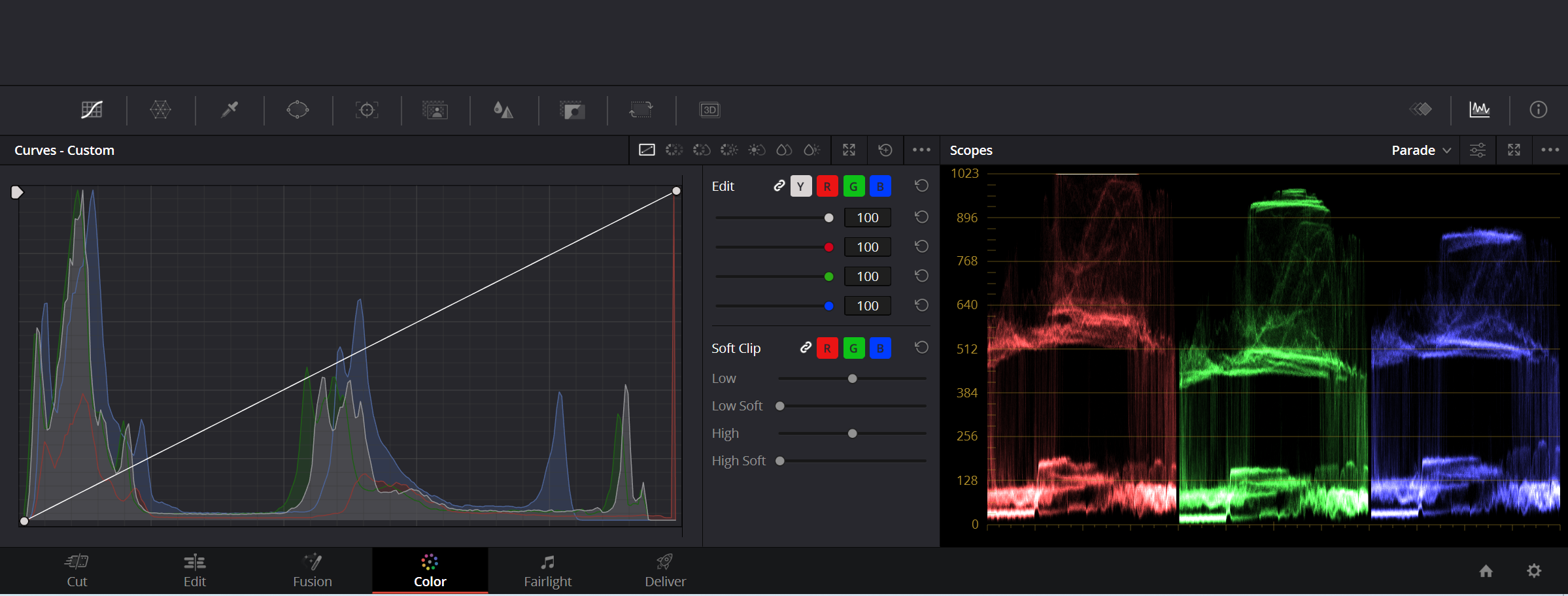1568x596 pixels.
Task: Click the green intensity slider handle
Action: pos(828,276)
